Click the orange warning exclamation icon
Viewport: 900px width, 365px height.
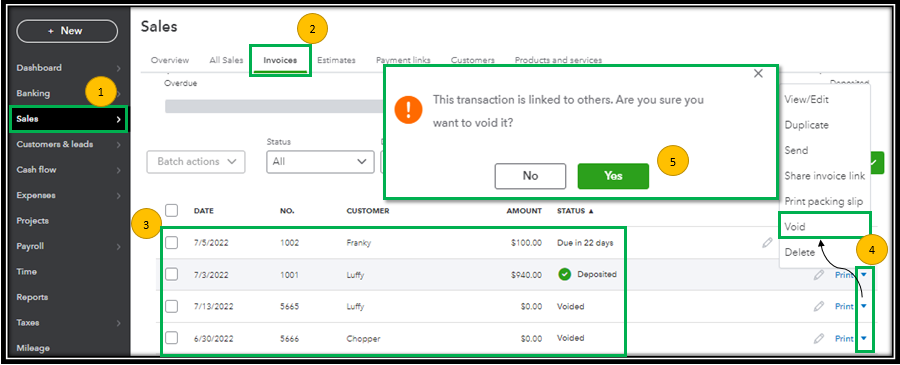click(x=408, y=109)
